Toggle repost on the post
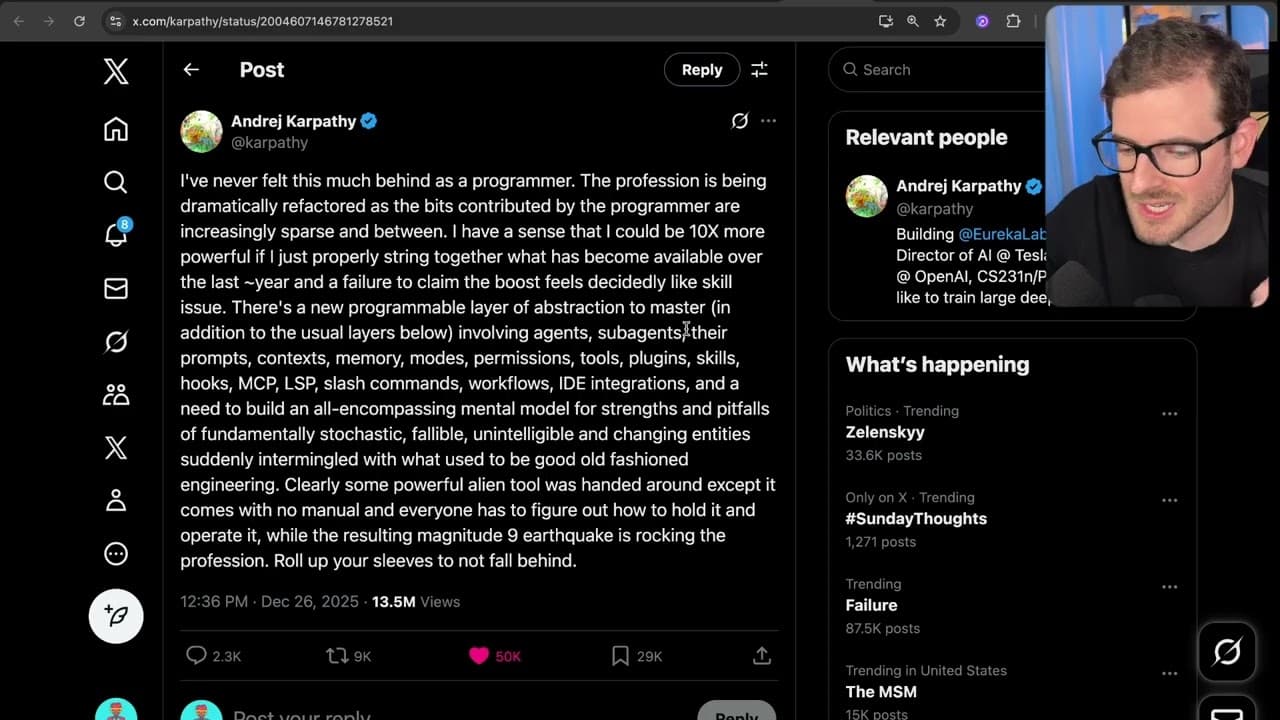The image size is (1280, 720). (x=337, y=656)
